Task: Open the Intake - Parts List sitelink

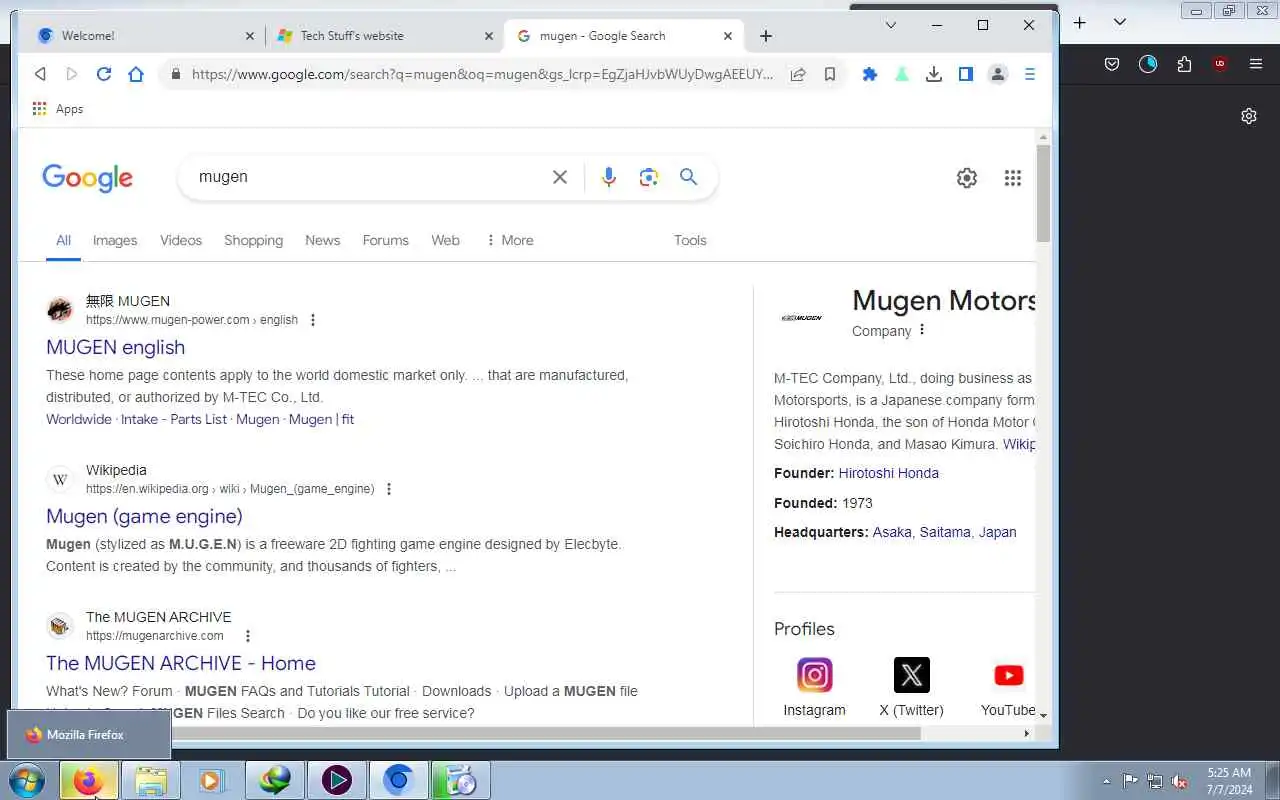Action: click(x=174, y=419)
